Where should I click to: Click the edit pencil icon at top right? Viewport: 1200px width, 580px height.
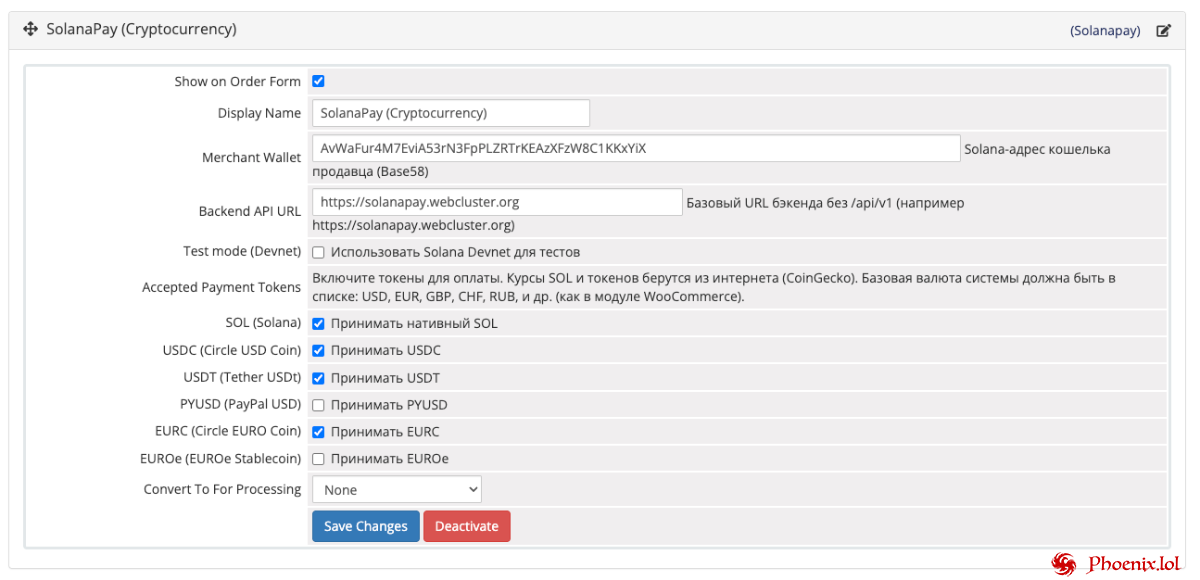pyautogui.click(x=1163, y=31)
